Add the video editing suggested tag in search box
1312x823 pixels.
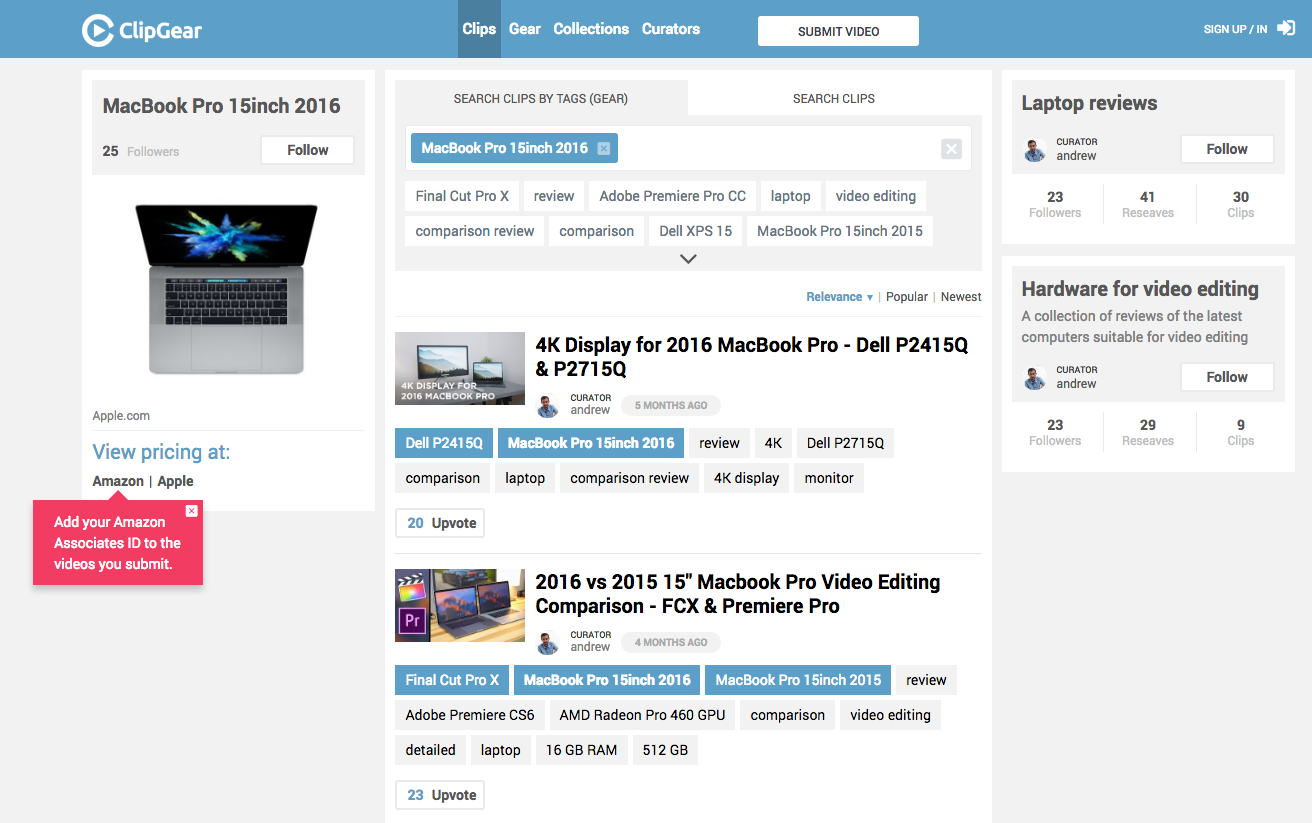pyautogui.click(x=876, y=196)
